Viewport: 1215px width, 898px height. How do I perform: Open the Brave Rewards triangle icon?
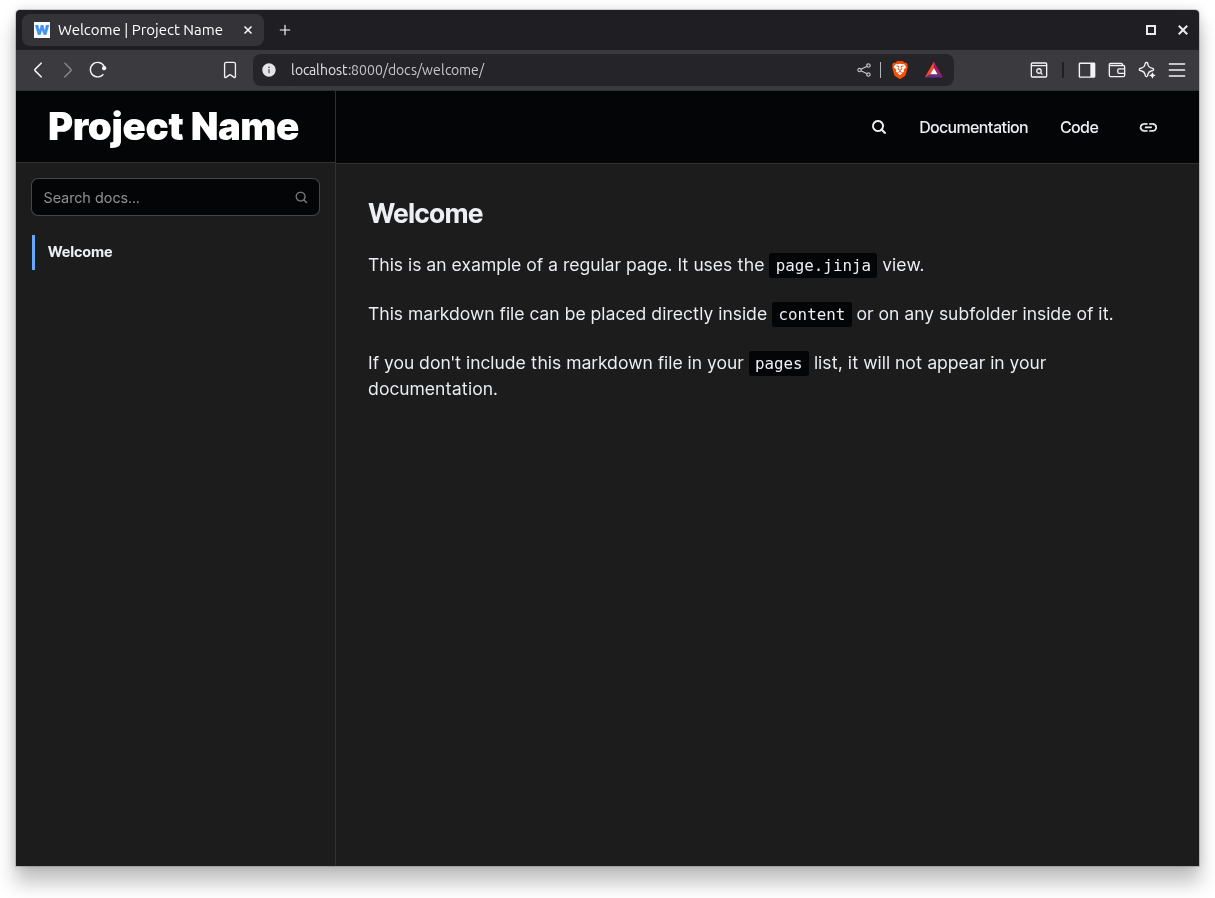pyautogui.click(x=933, y=70)
